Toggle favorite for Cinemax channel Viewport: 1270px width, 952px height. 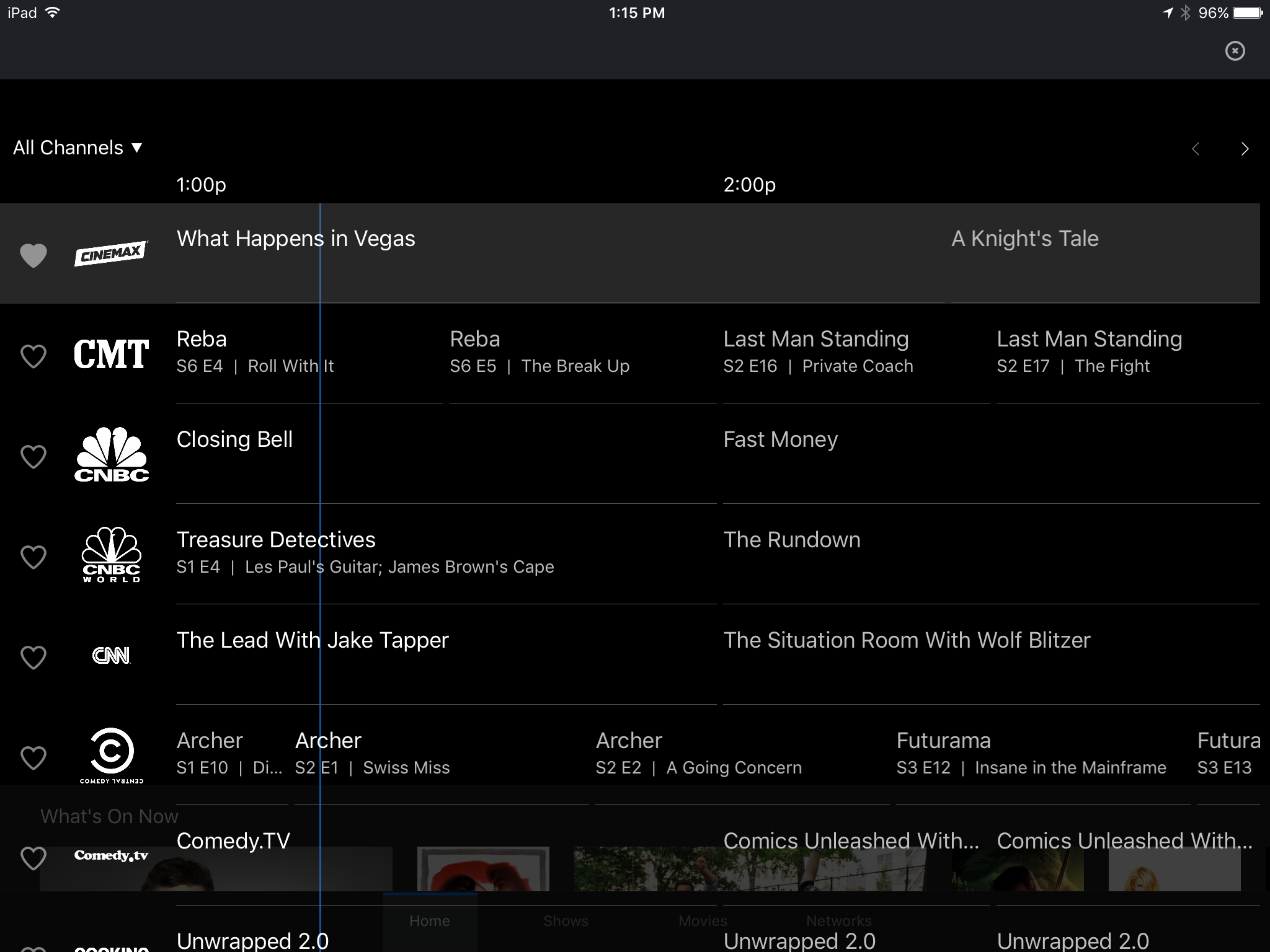coord(33,254)
